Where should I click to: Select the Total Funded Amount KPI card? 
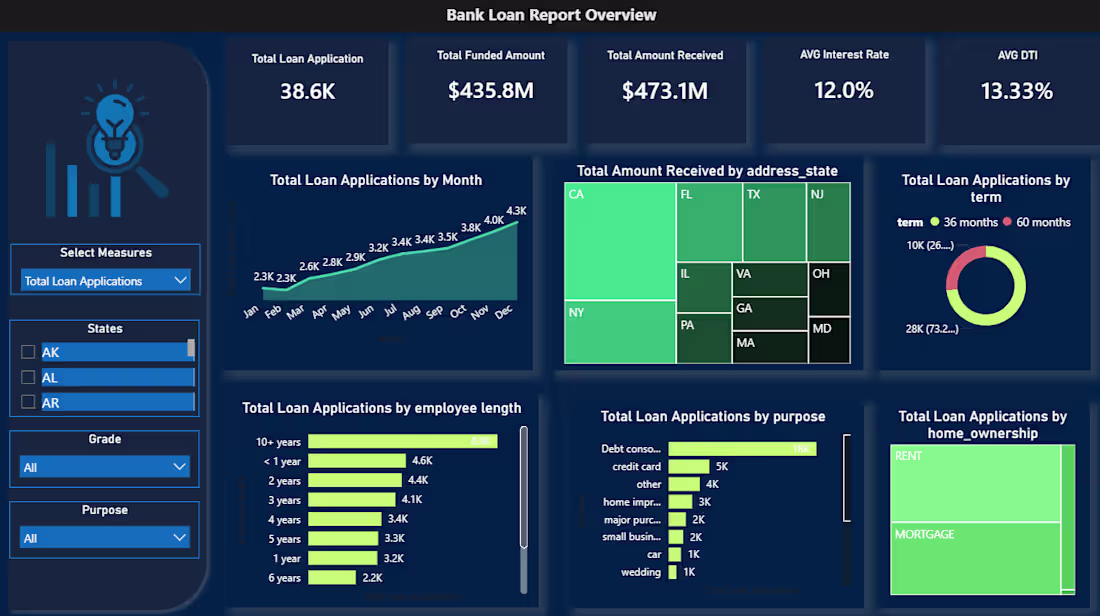point(491,90)
